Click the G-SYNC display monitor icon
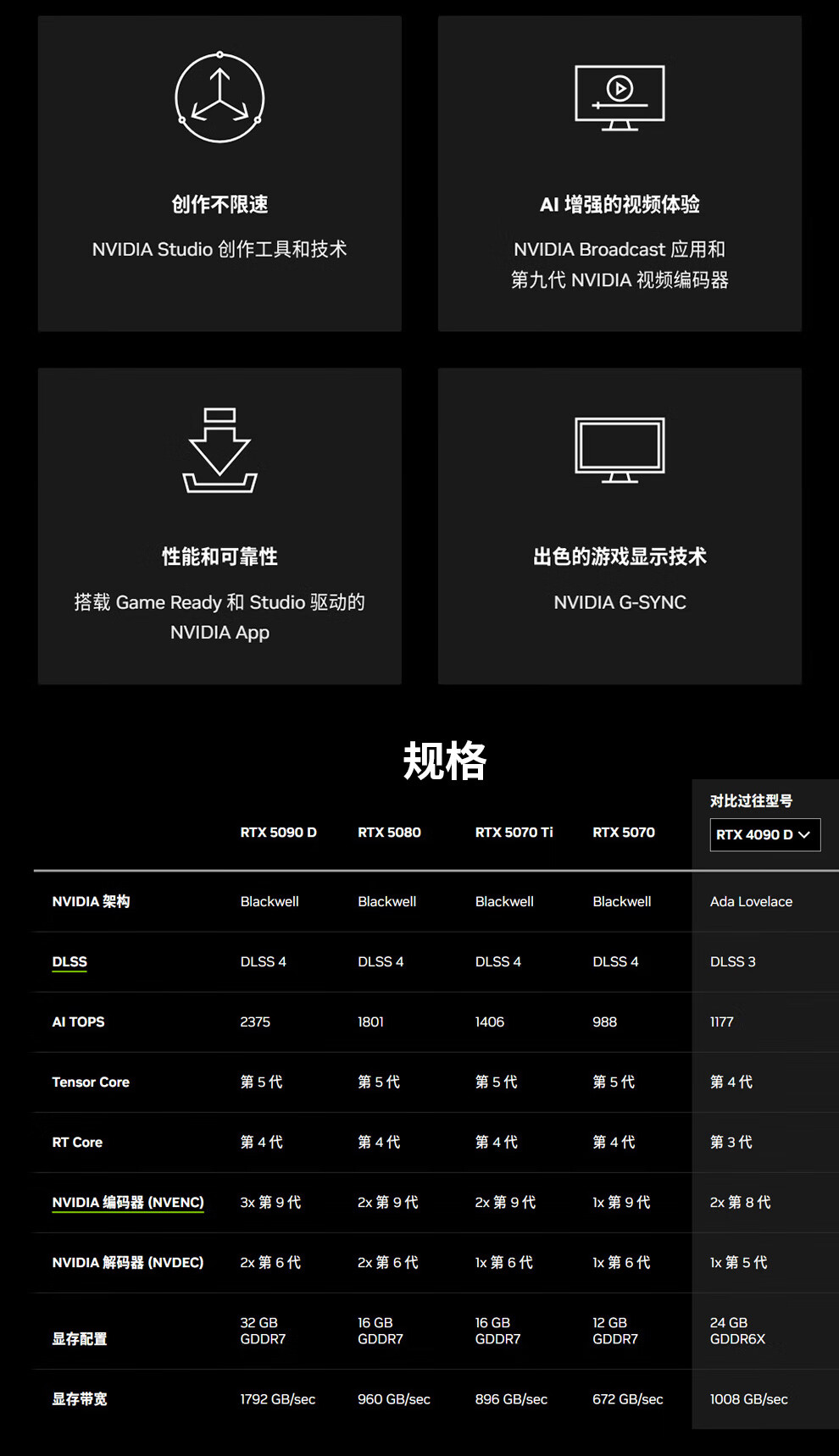839x1456 pixels. pyautogui.click(x=620, y=450)
